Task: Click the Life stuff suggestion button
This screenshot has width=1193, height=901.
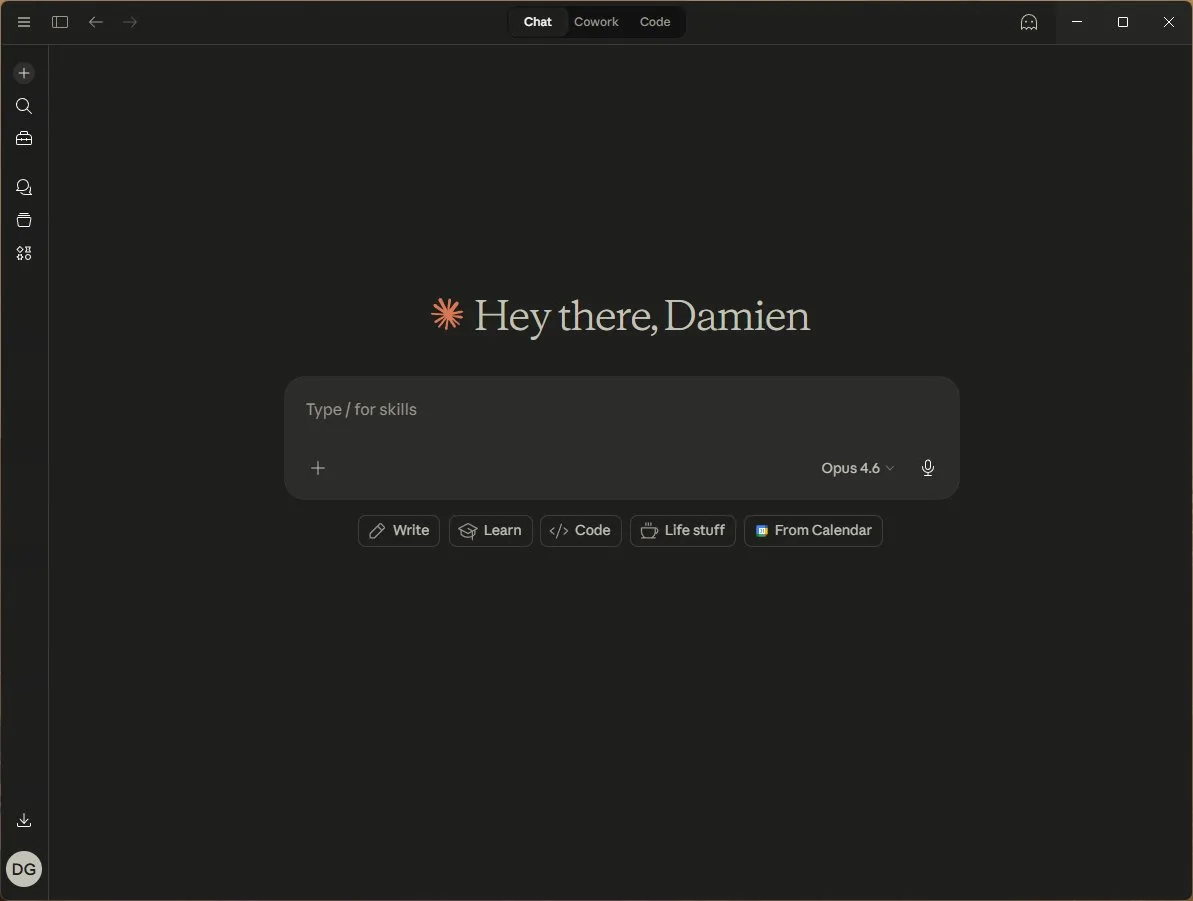Action: (682, 530)
